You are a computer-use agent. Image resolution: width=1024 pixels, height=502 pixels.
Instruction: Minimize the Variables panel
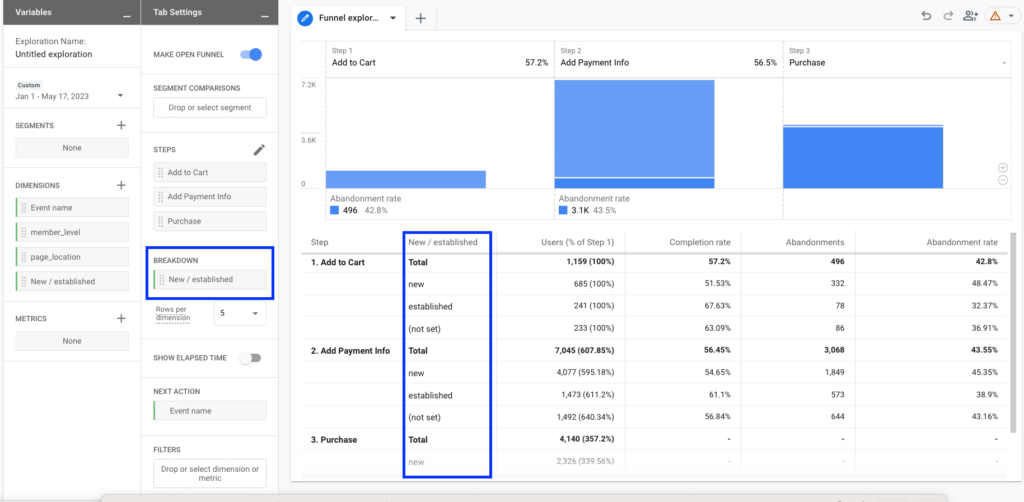click(126, 15)
